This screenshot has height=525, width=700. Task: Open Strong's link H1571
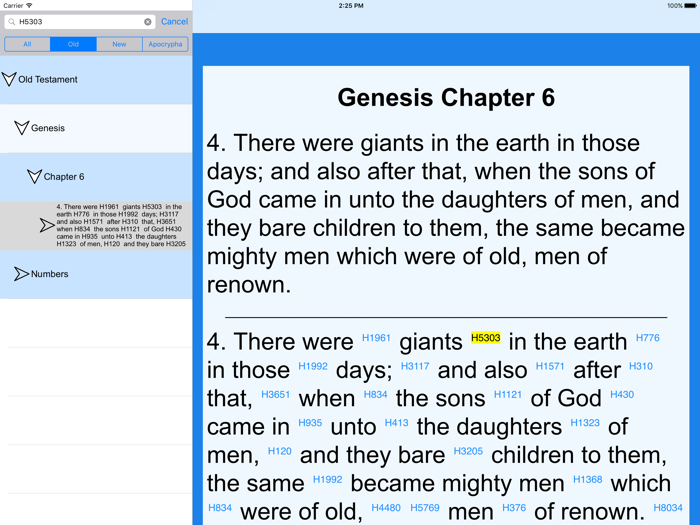point(550,367)
